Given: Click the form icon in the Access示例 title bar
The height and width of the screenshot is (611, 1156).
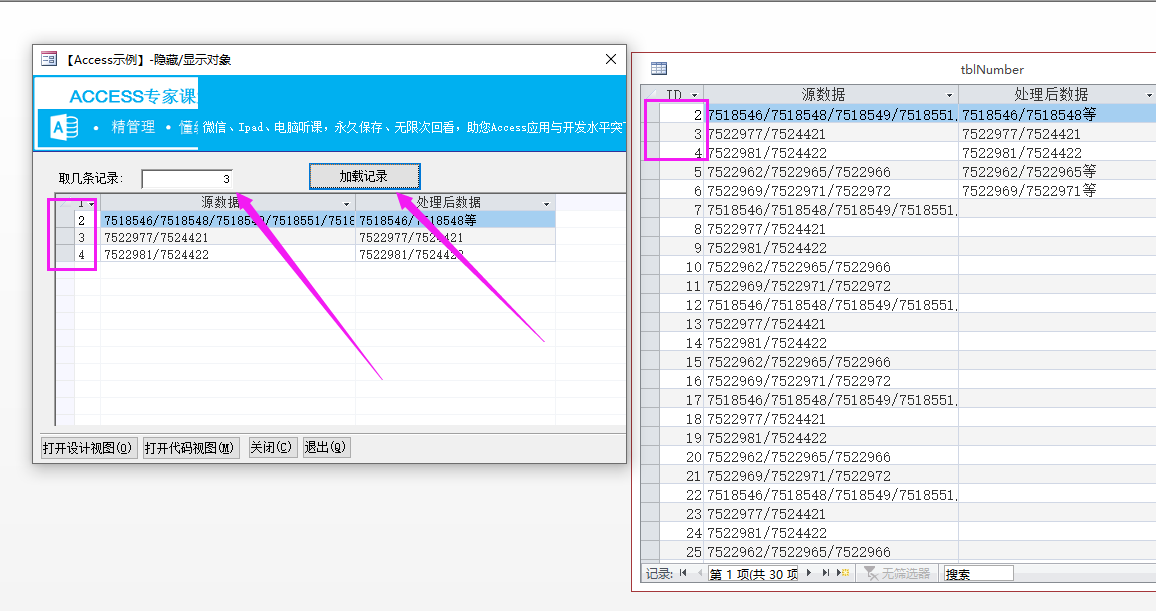Looking at the screenshot, I should pos(49,59).
